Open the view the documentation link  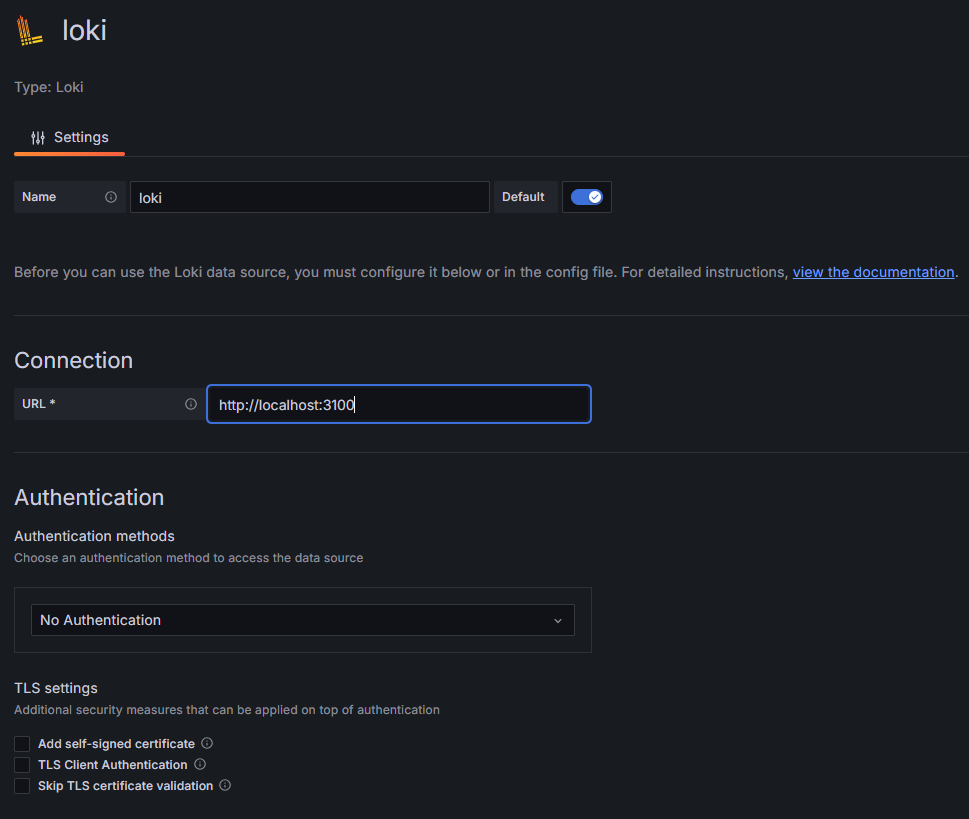873,272
